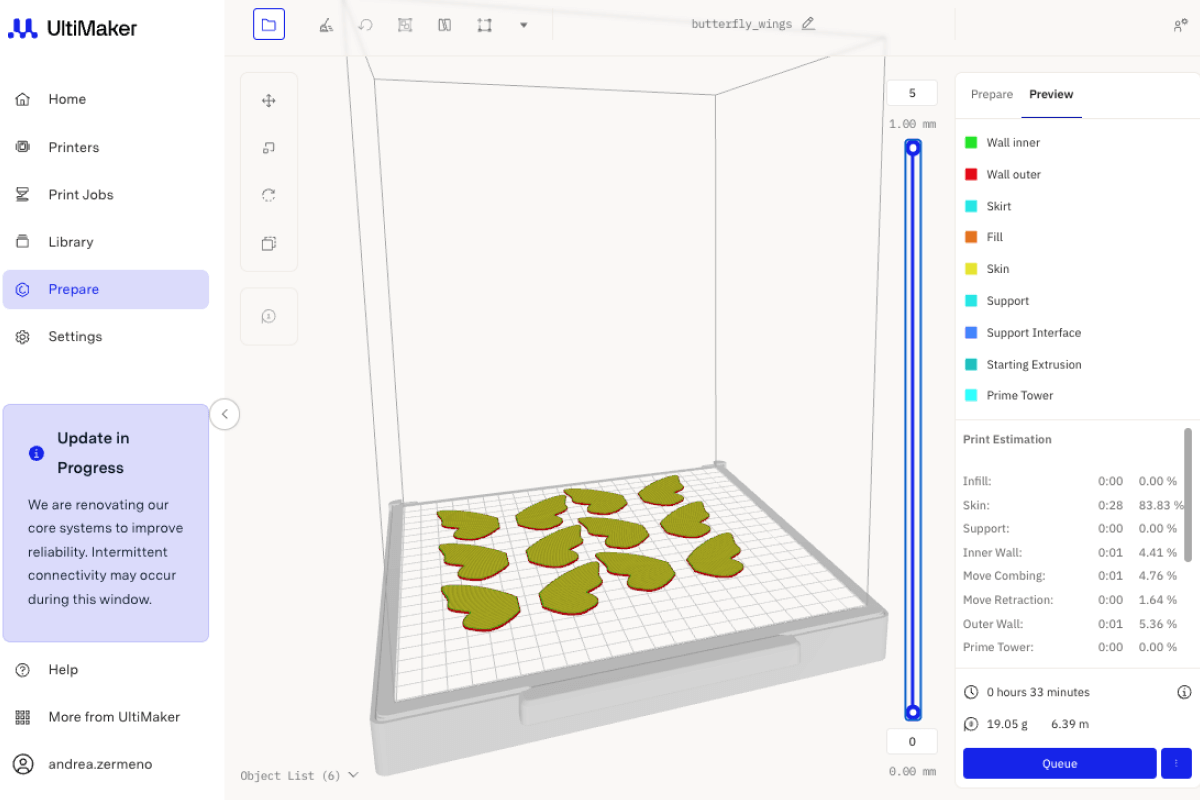Click the info icon next to print time estimate
The height and width of the screenshot is (800, 1200).
click(x=1185, y=691)
